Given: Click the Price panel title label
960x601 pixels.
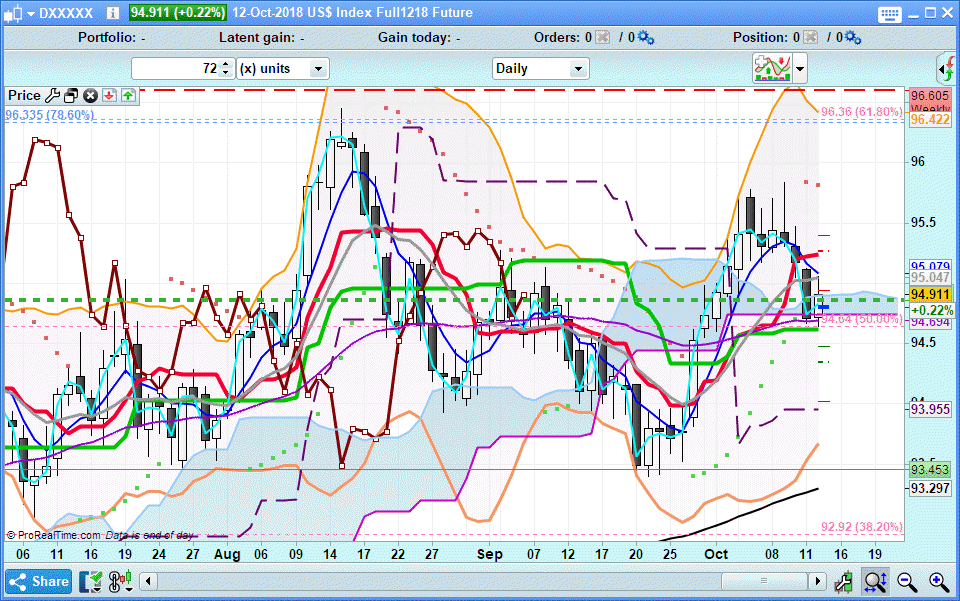Looking at the screenshot, I should click(24, 95).
